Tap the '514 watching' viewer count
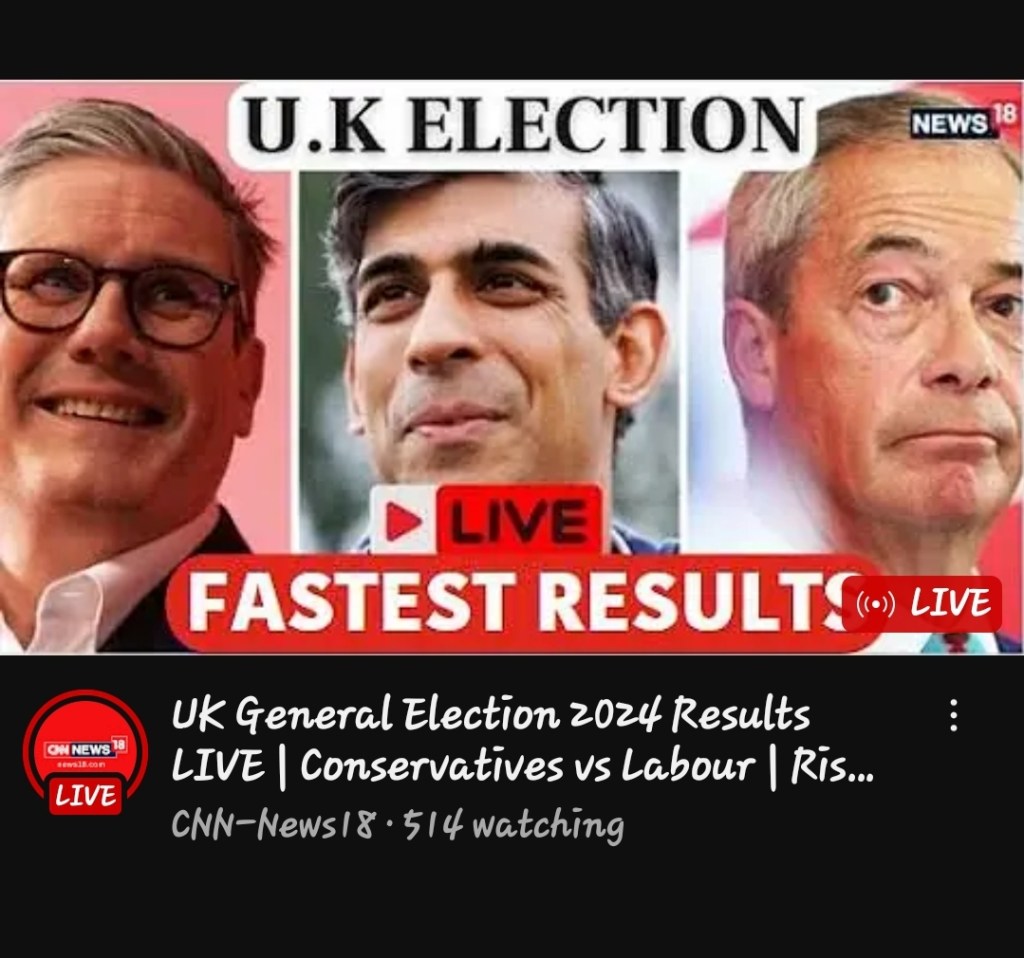1024x958 pixels. (x=513, y=825)
